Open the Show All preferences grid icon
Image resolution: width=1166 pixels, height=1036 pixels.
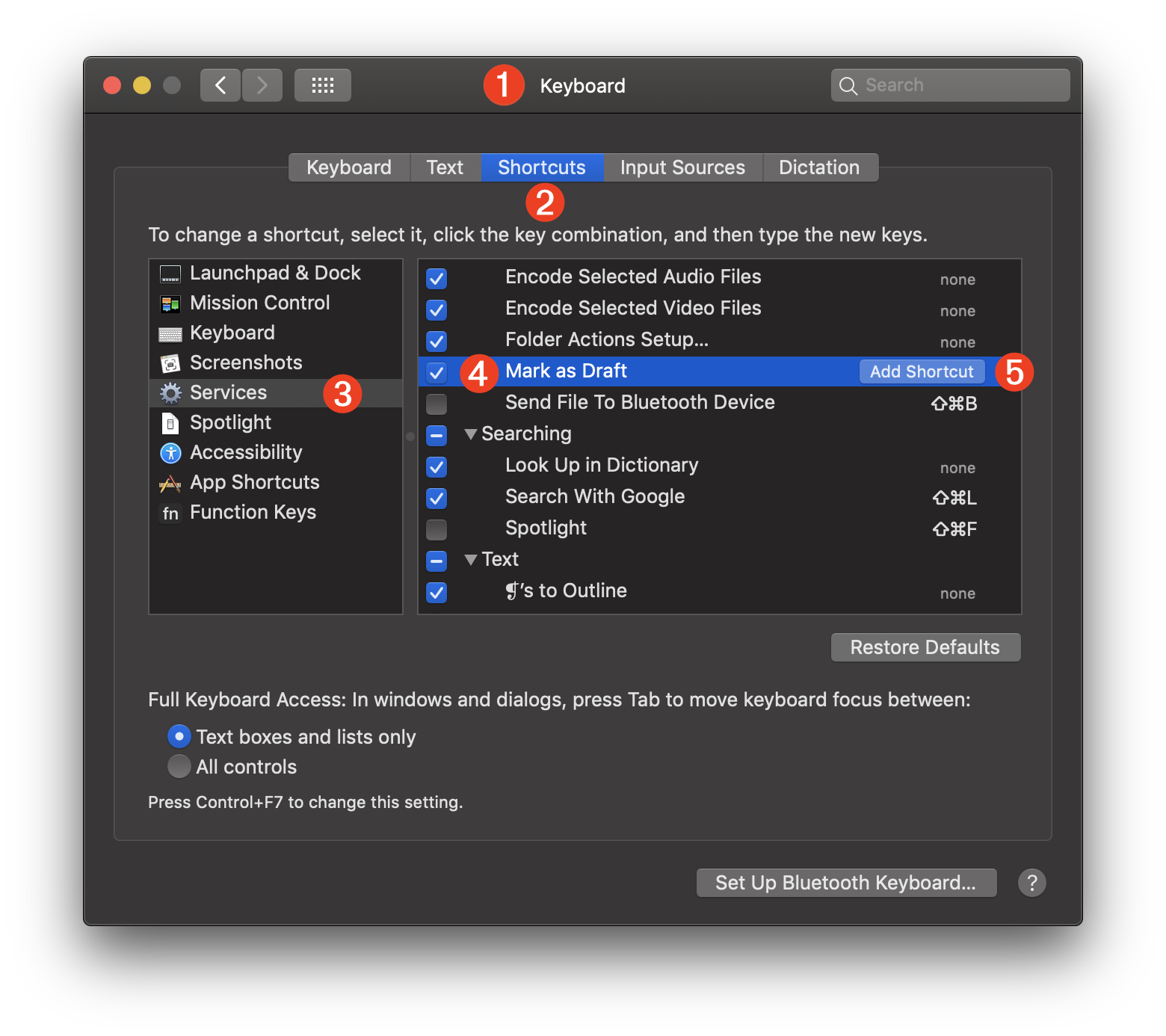[x=322, y=84]
